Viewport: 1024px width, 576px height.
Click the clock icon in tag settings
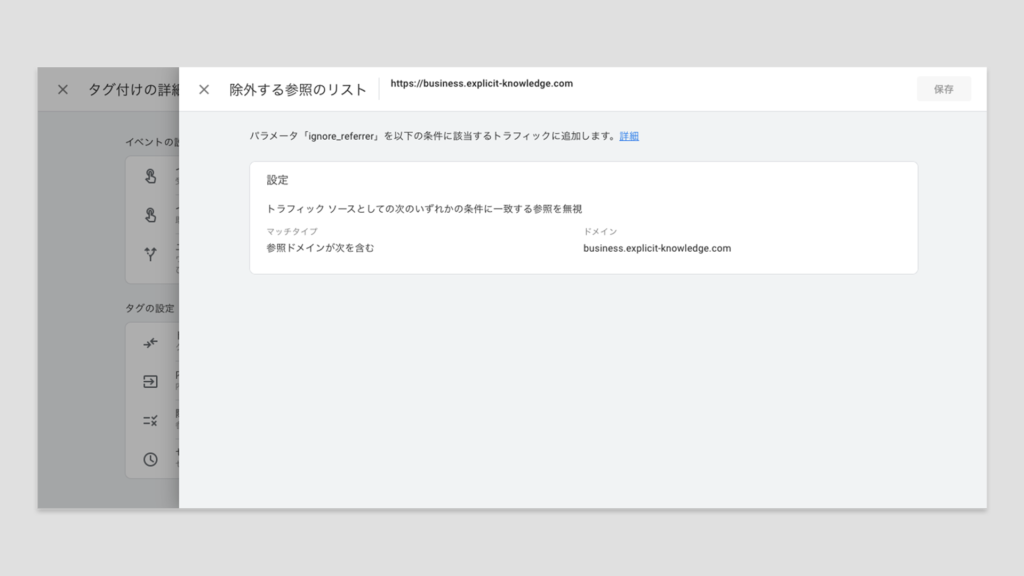[x=150, y=459]
